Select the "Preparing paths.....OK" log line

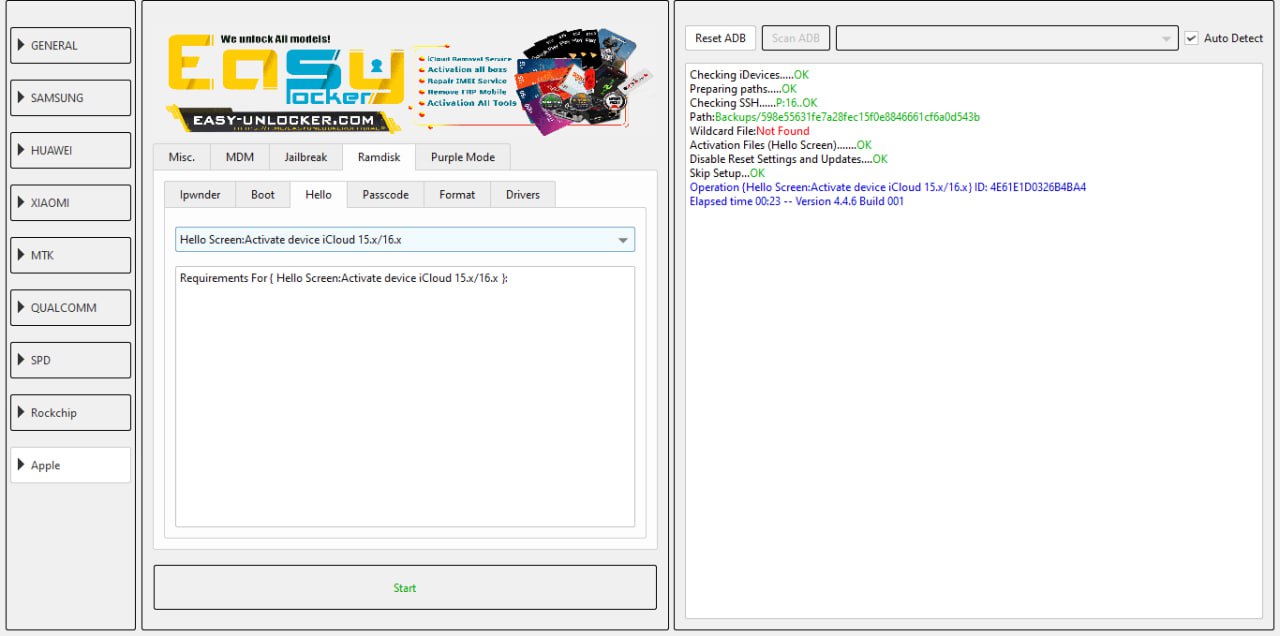pyautogui.click(x=743, y=89)
